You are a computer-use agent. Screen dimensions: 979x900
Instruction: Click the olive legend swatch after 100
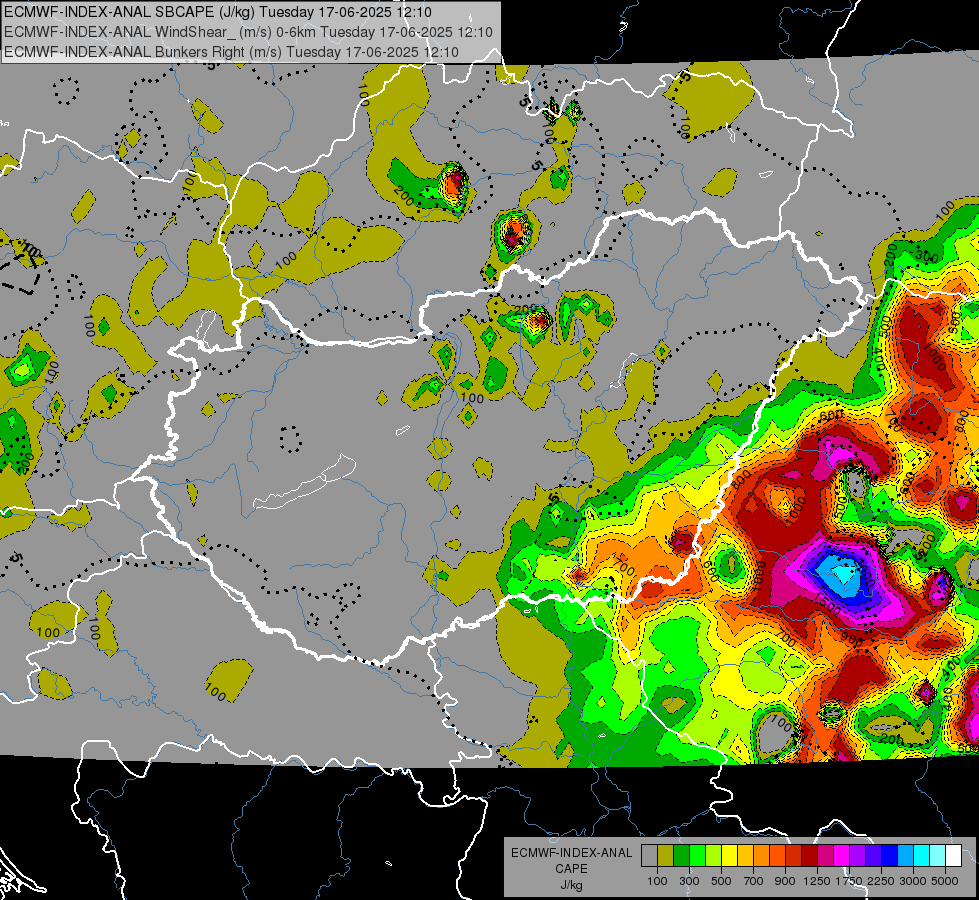666,855
